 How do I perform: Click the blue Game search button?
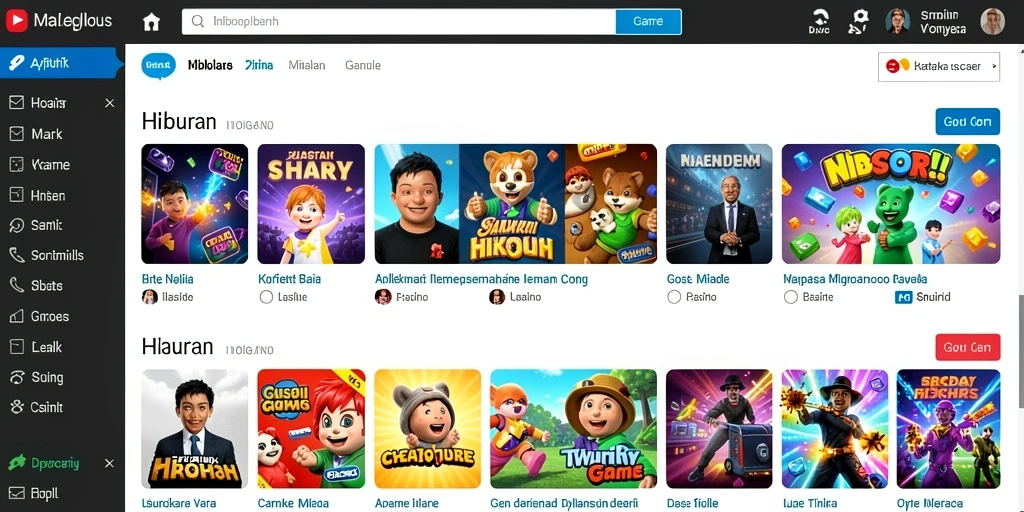tap(648, 22)
